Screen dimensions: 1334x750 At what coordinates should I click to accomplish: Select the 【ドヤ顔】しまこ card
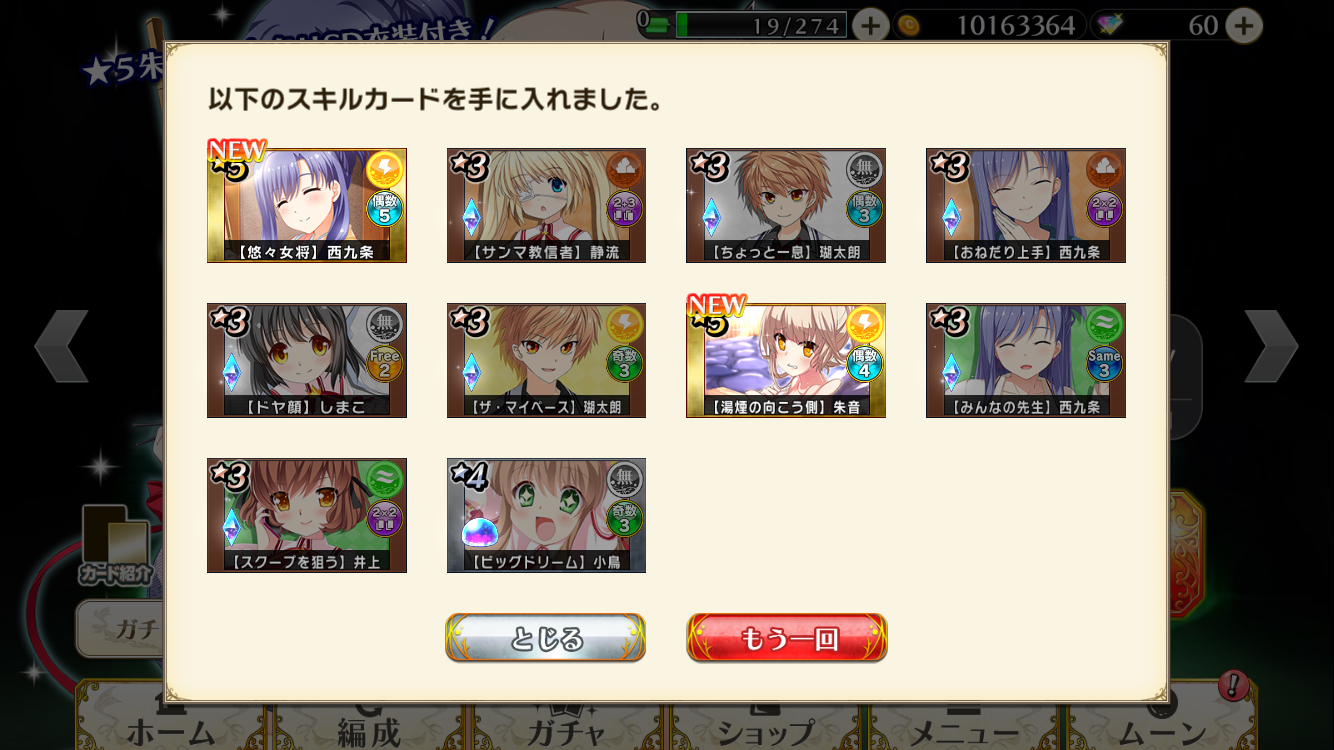[307, 360]
